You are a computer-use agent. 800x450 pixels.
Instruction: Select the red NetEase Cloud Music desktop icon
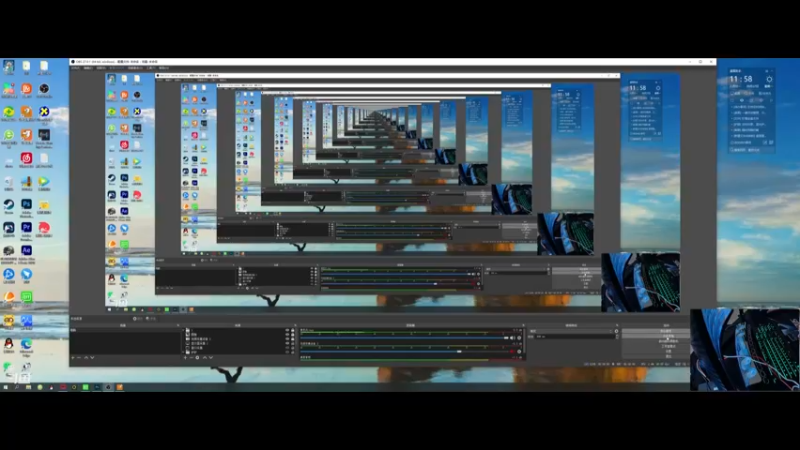point(27,158)
